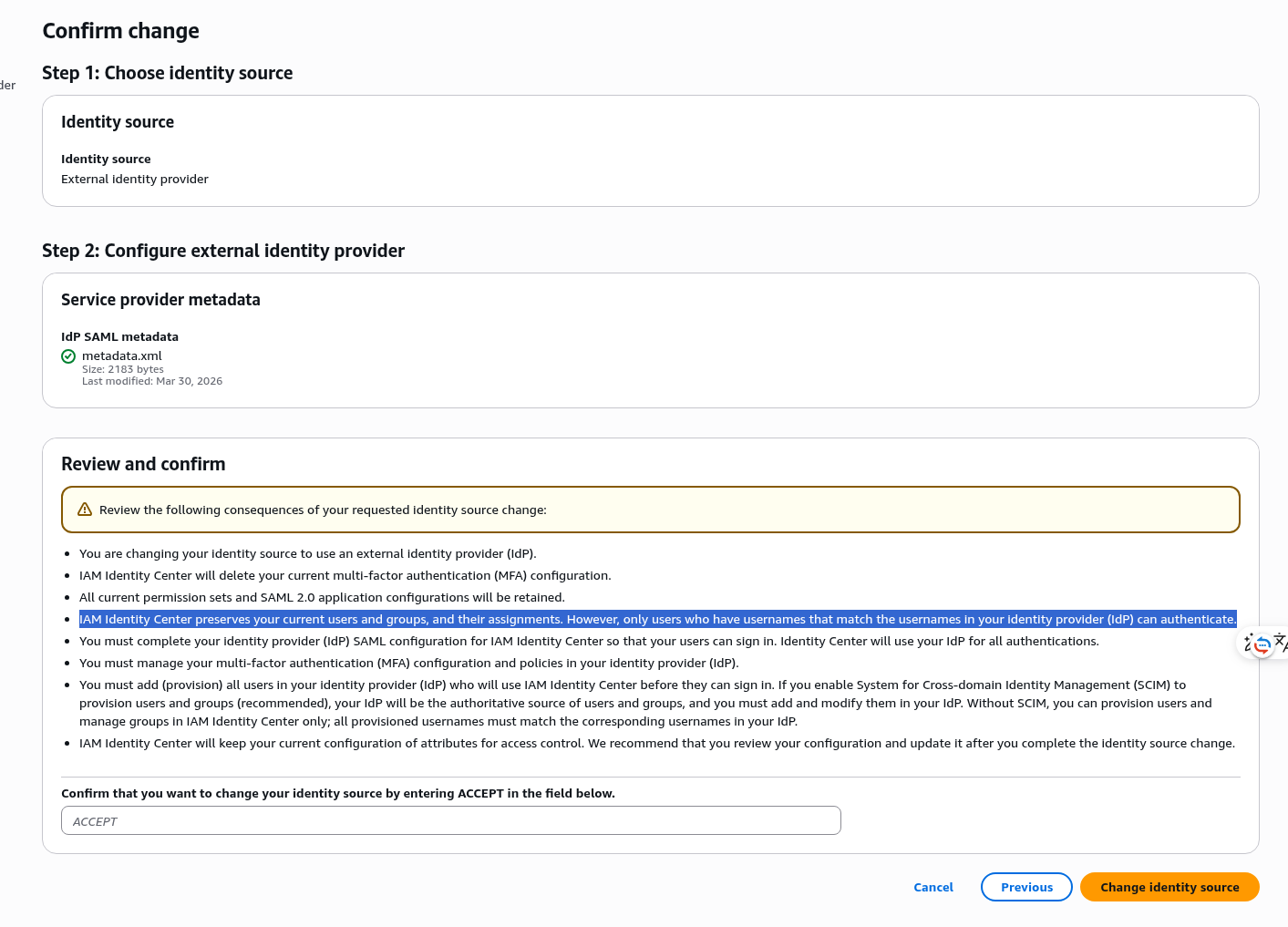Click the Step 2 Configure external provider heading

pyautogui.click(x=223, y=251)
